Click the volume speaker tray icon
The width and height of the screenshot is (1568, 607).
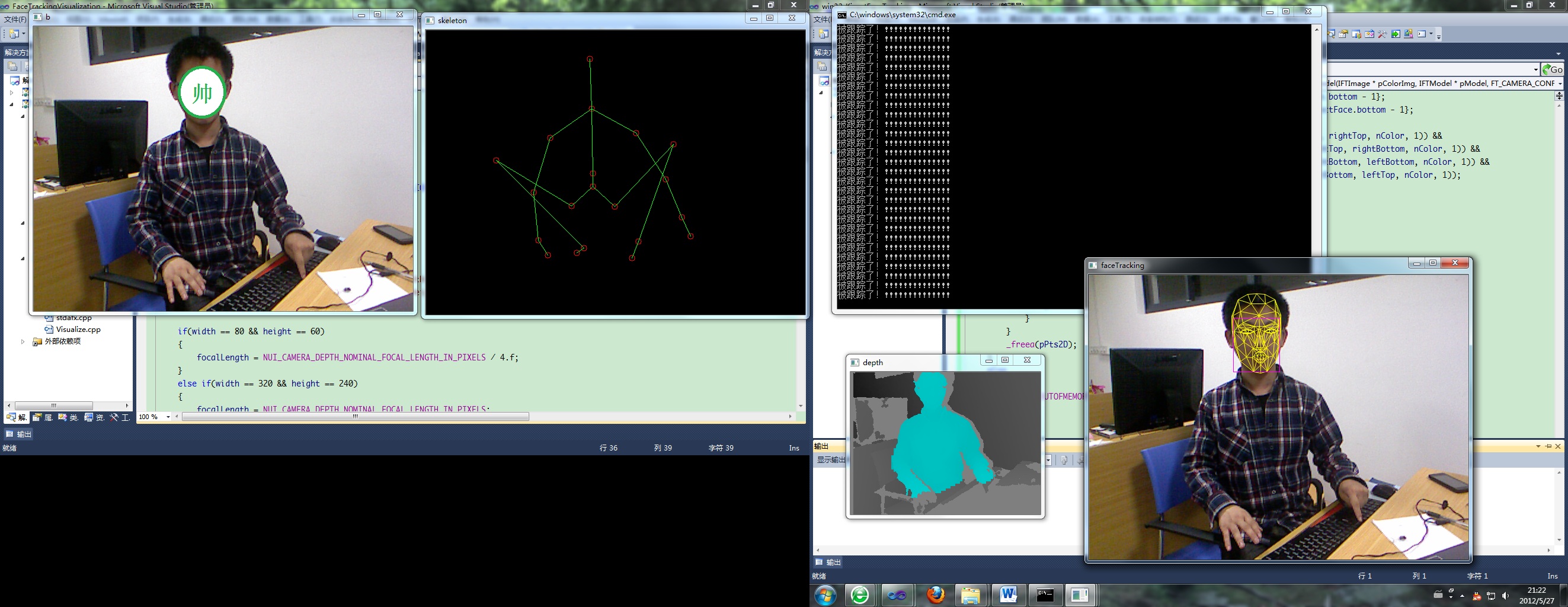click(1506, 595)
